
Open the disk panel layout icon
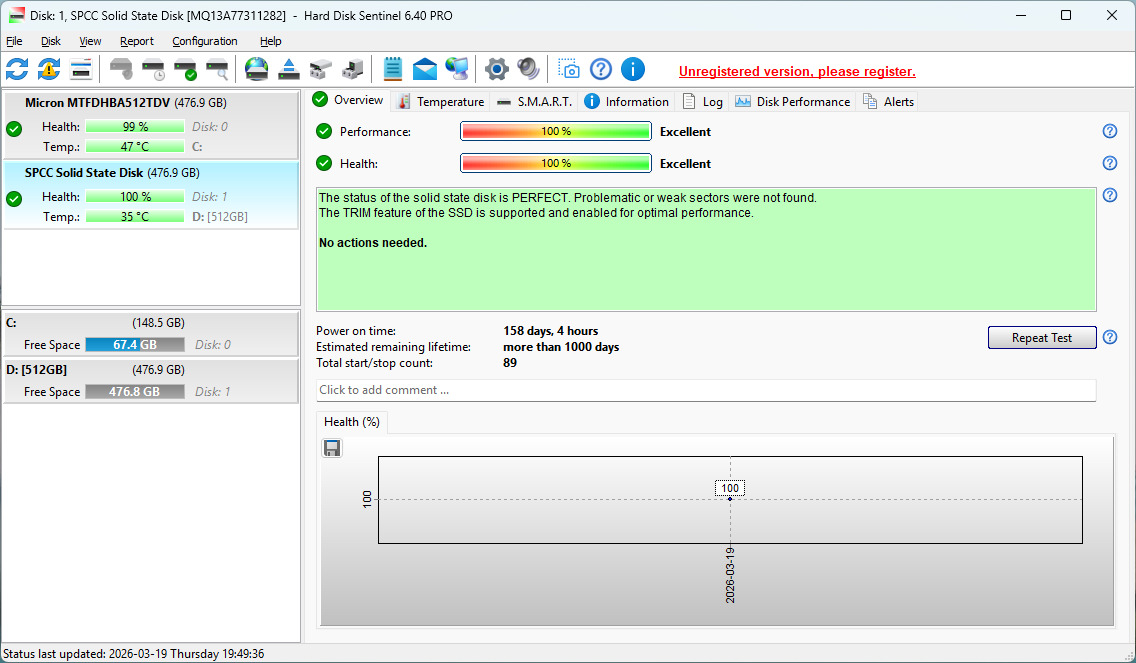coord(80,70)
